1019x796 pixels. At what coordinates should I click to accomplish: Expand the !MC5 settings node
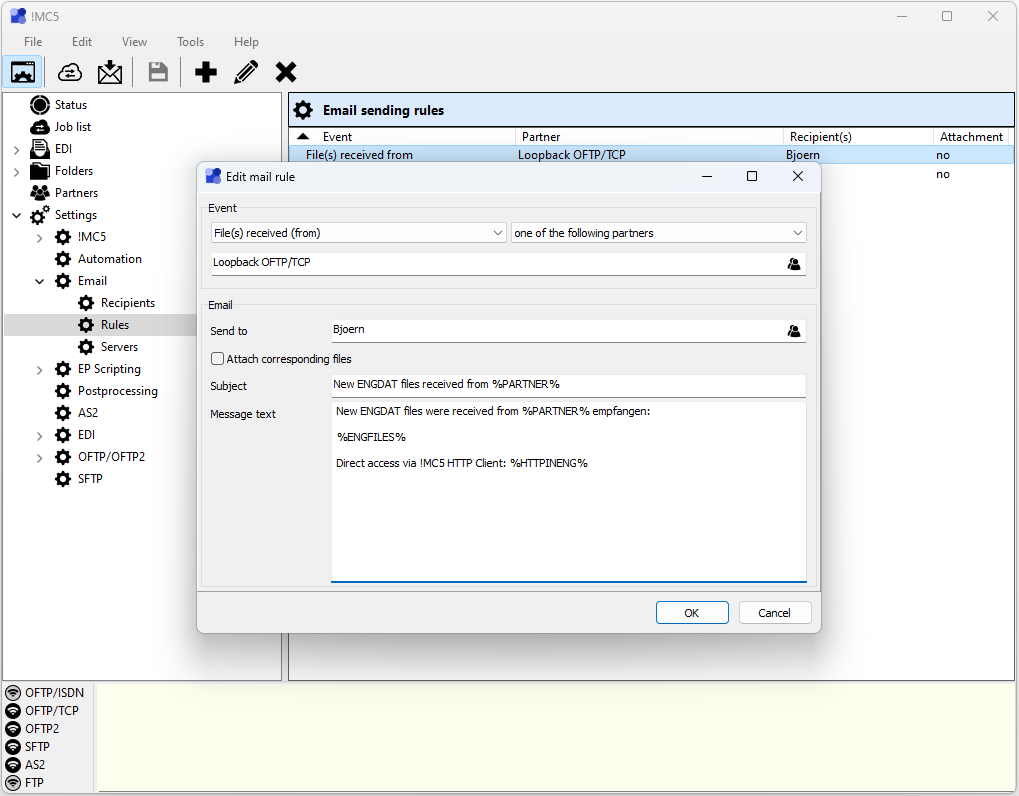click(x=40, y=238)
